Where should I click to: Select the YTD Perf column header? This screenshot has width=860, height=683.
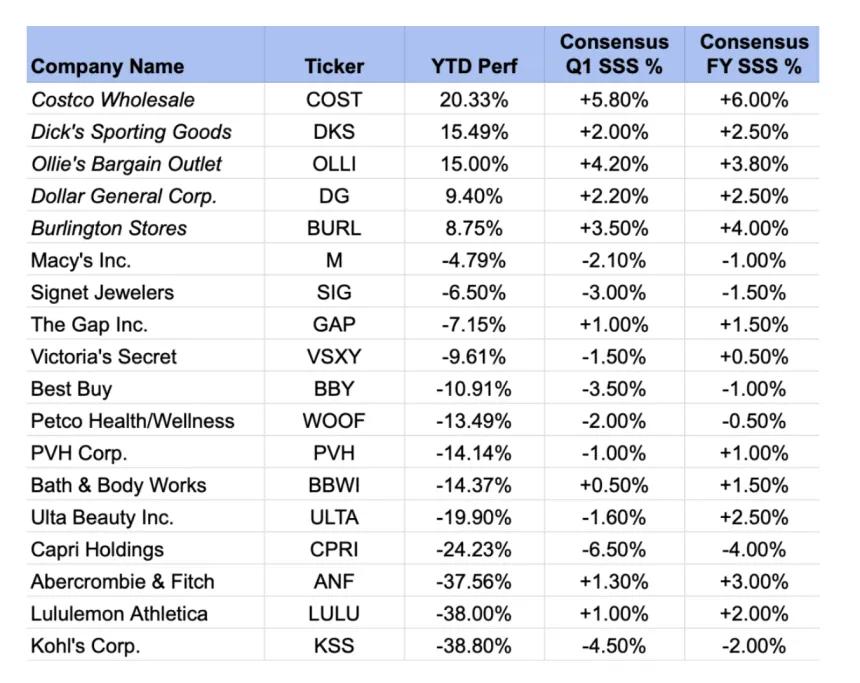474,55
